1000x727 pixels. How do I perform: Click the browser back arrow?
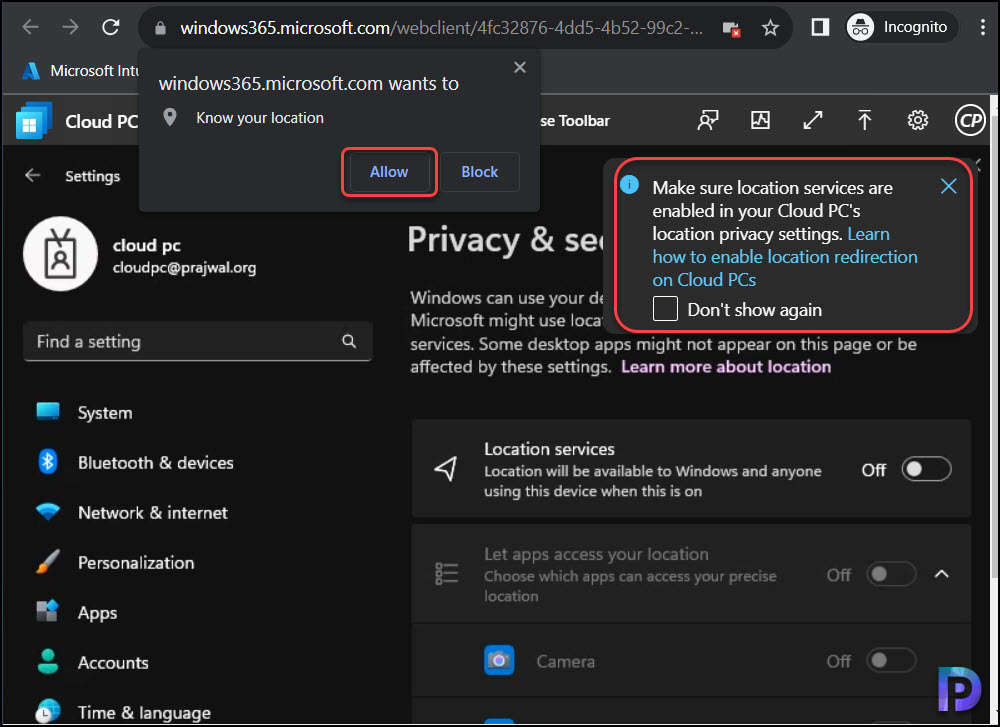[30, 27]
